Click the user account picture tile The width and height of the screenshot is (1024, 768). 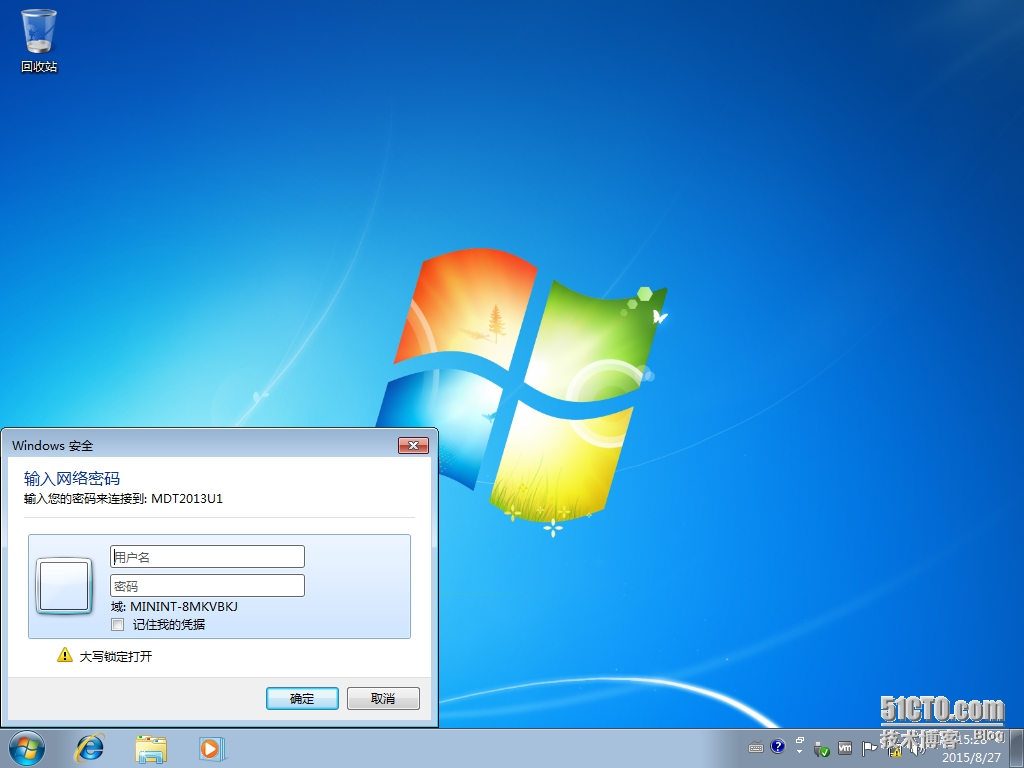[x=64, y=586]
